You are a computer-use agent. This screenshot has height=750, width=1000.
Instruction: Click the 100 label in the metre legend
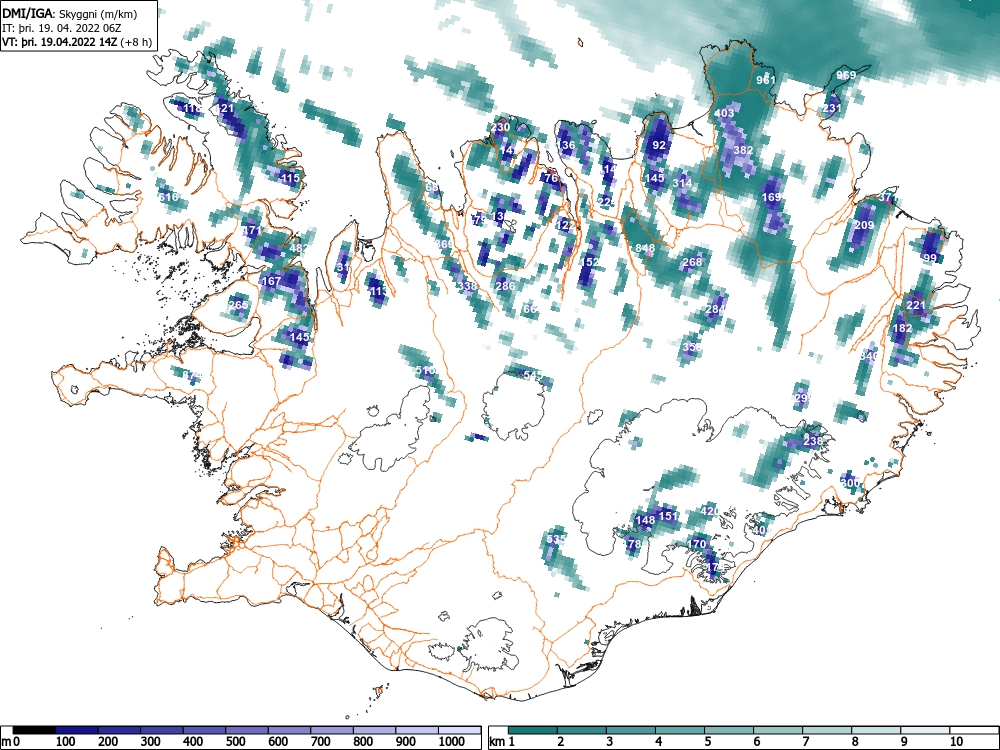[x=66, y=742]
